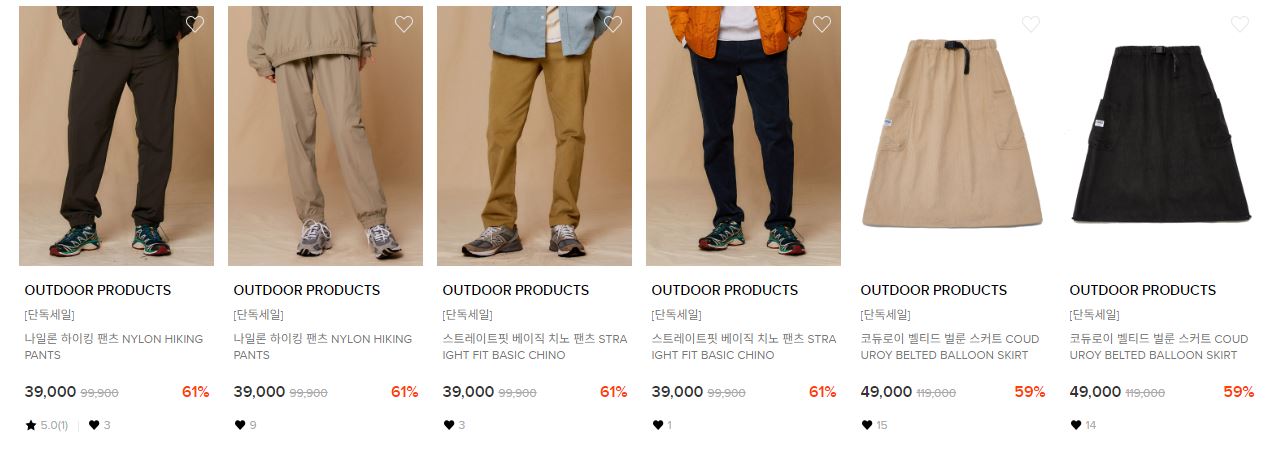View the beige belted balloon skirt image
This screenshot has width=1271, height=455.
[x=952, y=136]
